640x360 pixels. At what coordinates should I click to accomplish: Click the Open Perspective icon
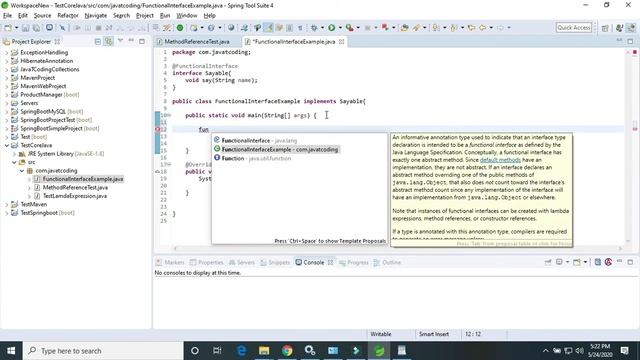click(x=605, y=28)
